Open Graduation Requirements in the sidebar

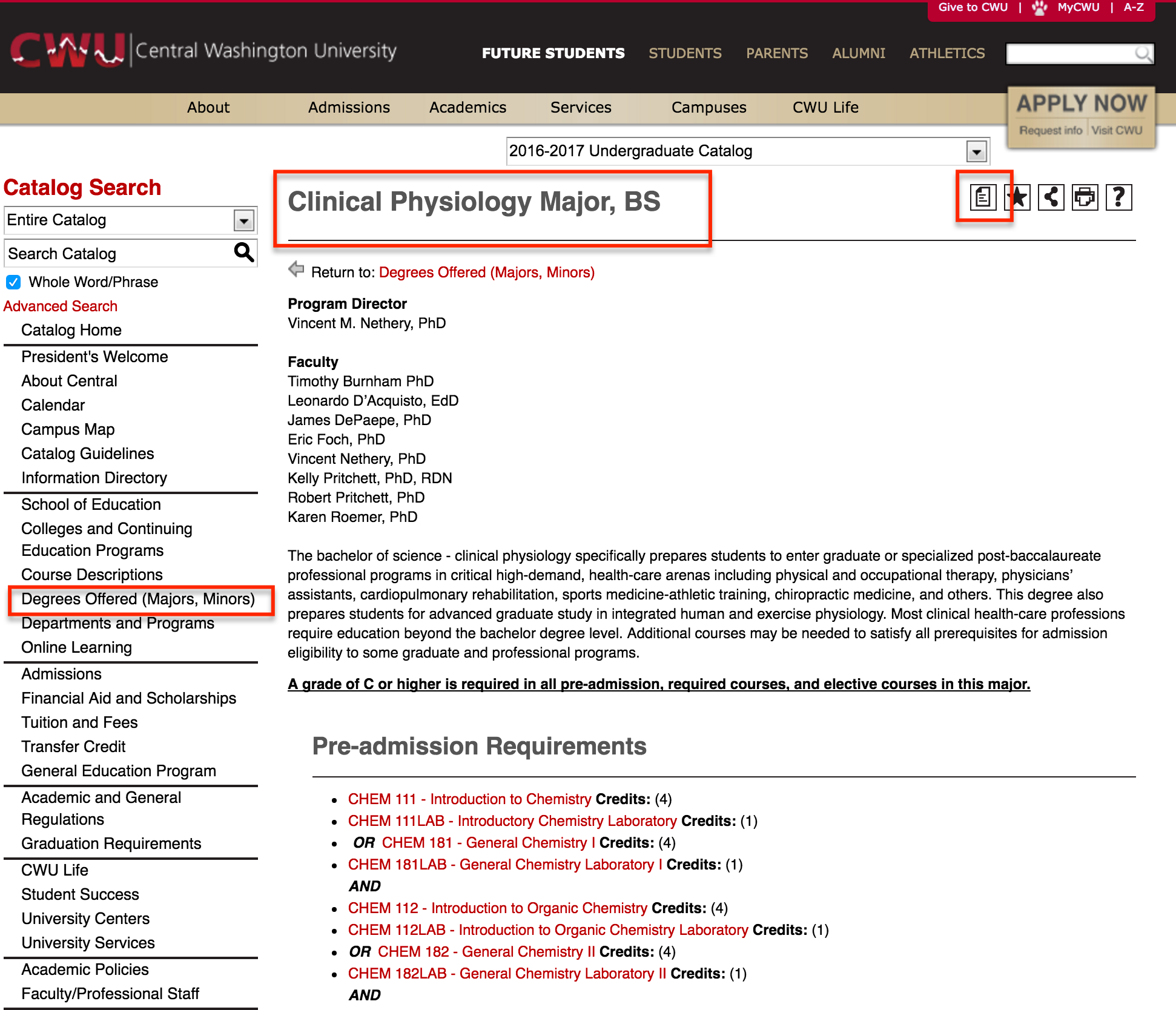(x=111, y=843)
